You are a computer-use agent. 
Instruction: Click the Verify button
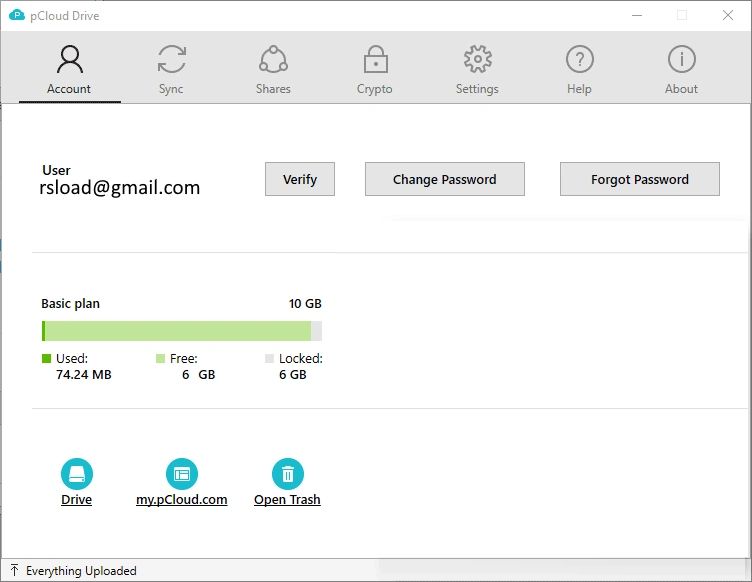300,179
